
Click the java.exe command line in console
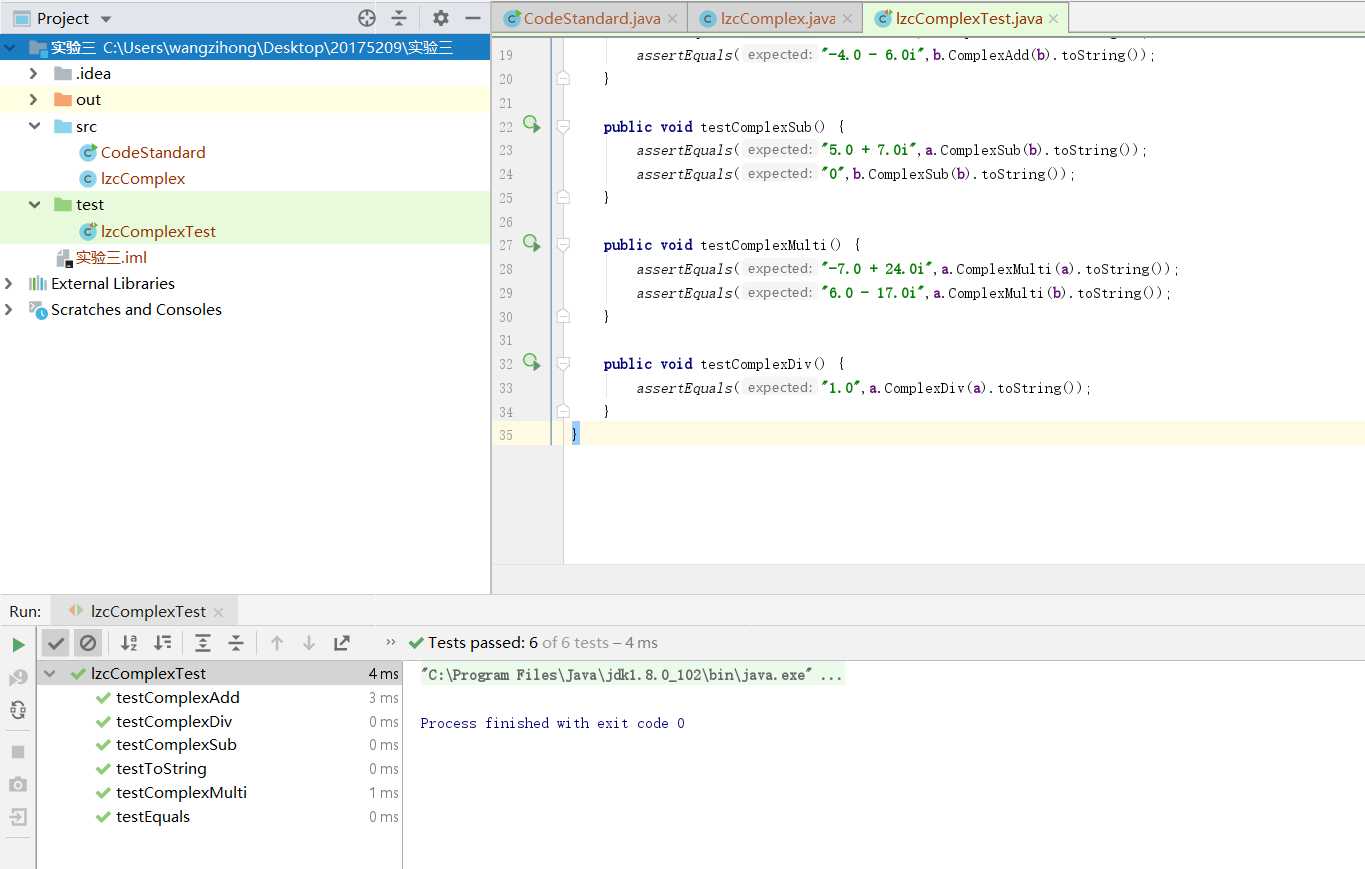tap(632, 675)
